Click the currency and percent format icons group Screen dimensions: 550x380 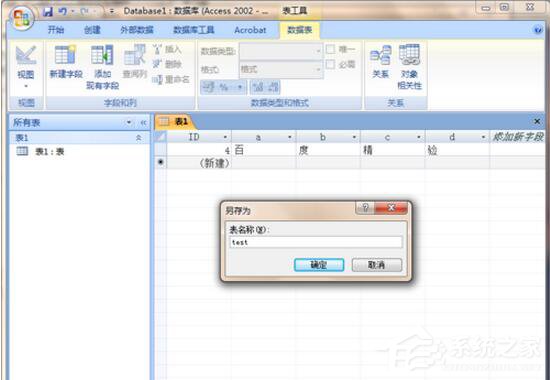coord(223,87)
